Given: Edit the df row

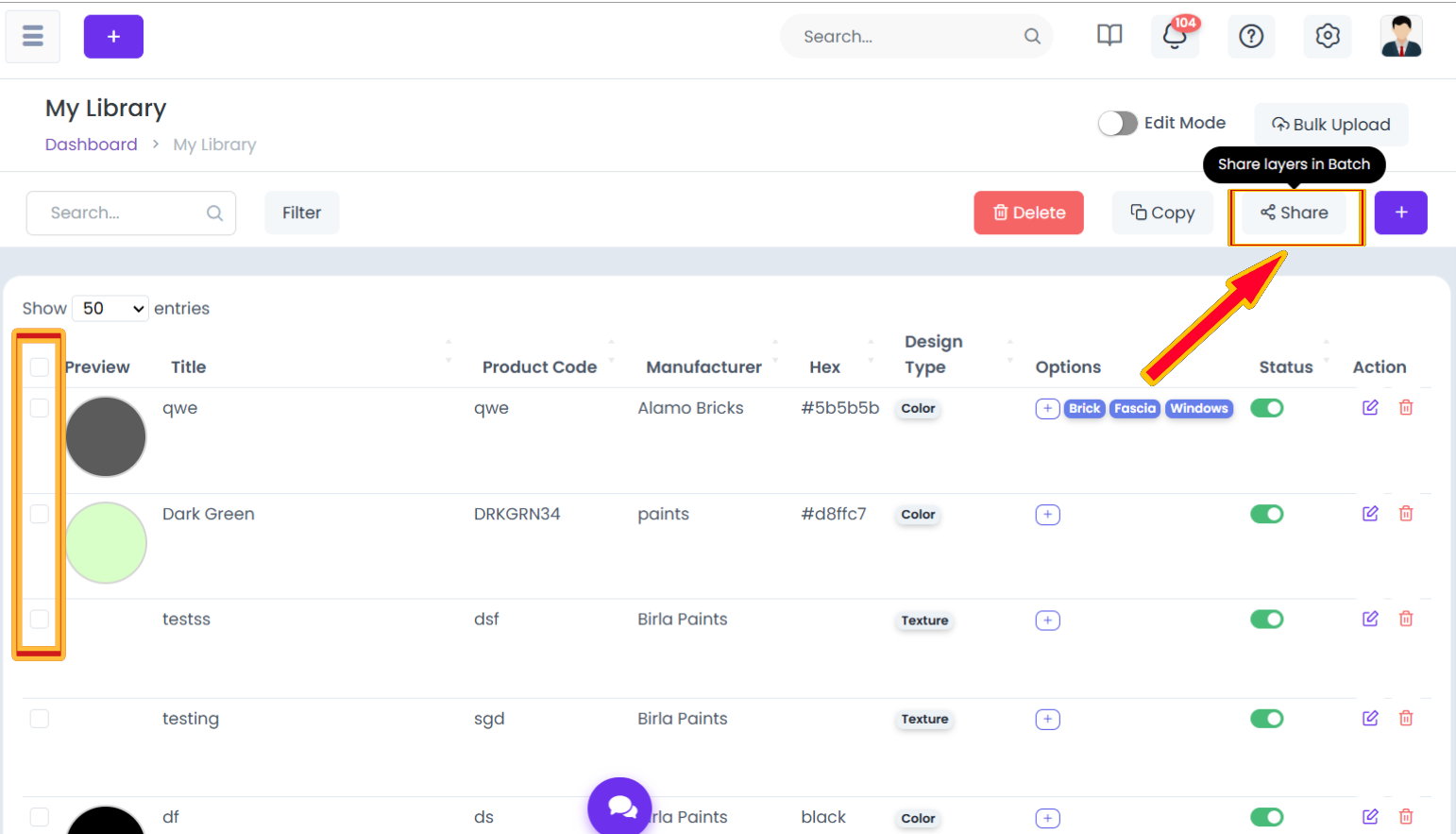Looking at the screenshot, I should 1370,816.
